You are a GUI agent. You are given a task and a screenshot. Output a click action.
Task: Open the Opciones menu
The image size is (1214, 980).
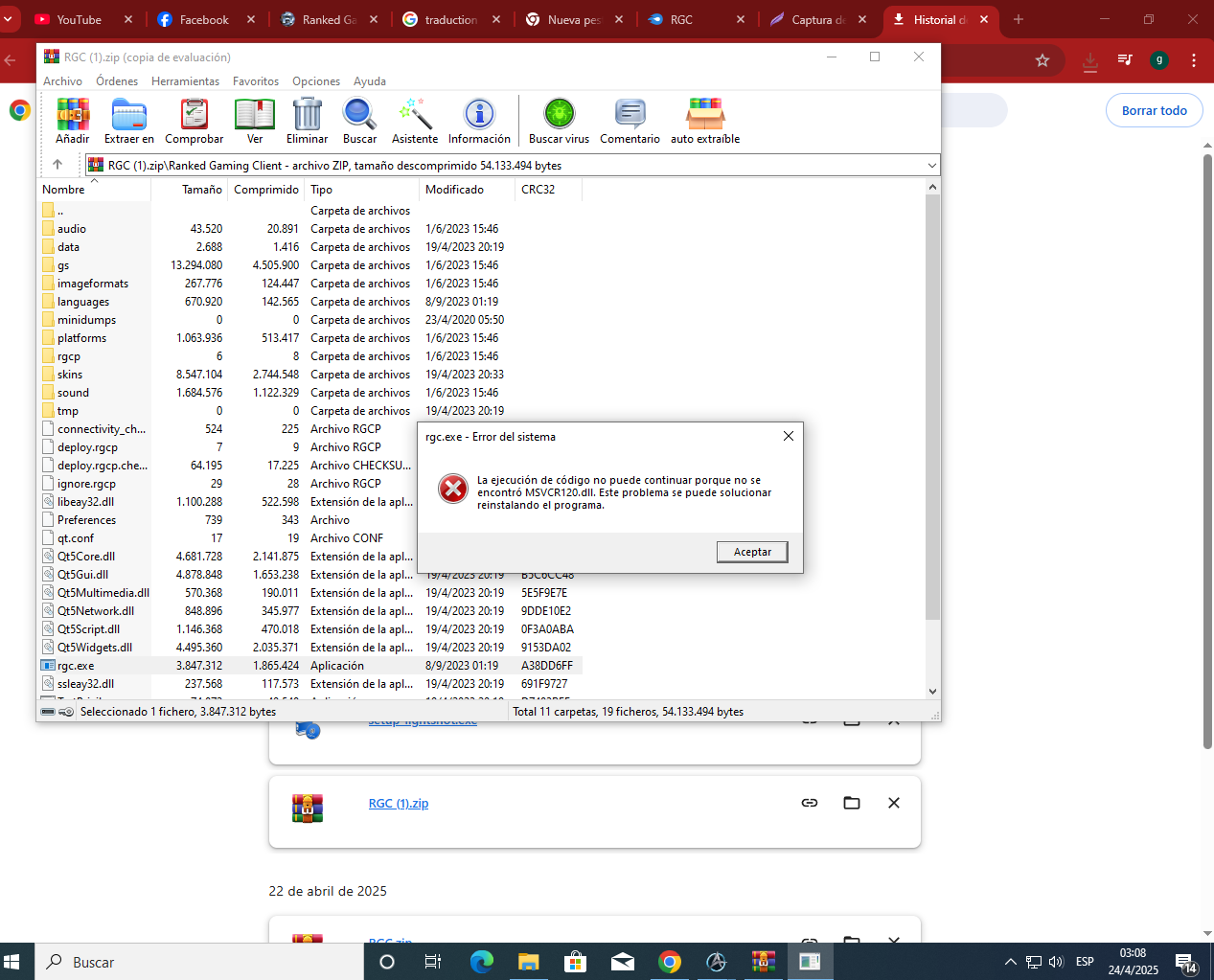tap(316, 81)
